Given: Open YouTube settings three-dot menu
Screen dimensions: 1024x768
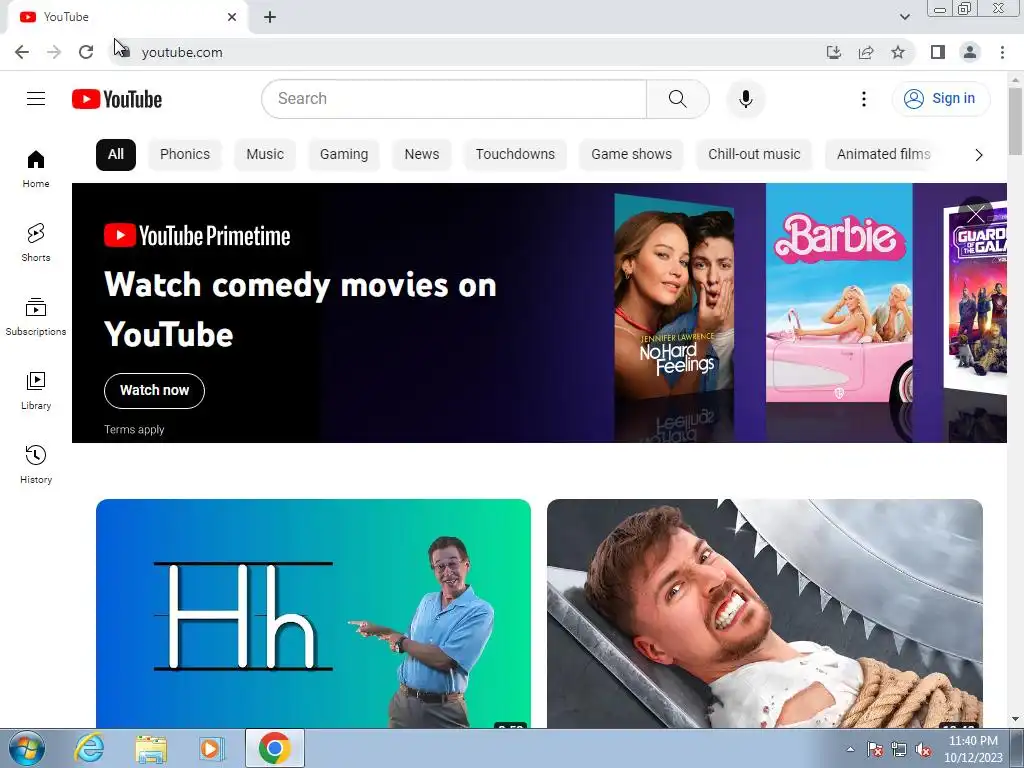Looking at the screenshot, I should pos(863,99).
